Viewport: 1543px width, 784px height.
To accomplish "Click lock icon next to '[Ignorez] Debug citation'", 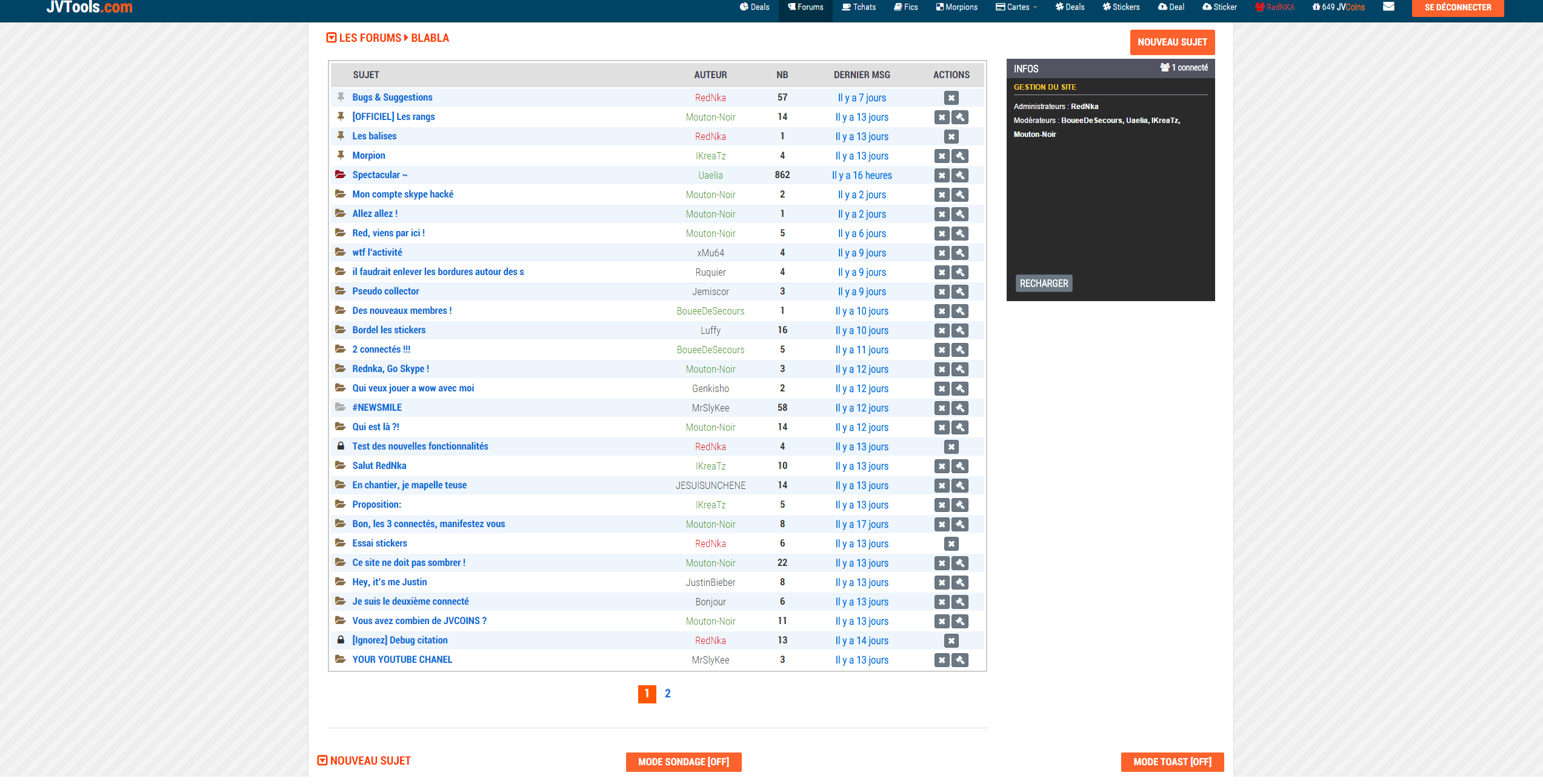I will [341, 640].
